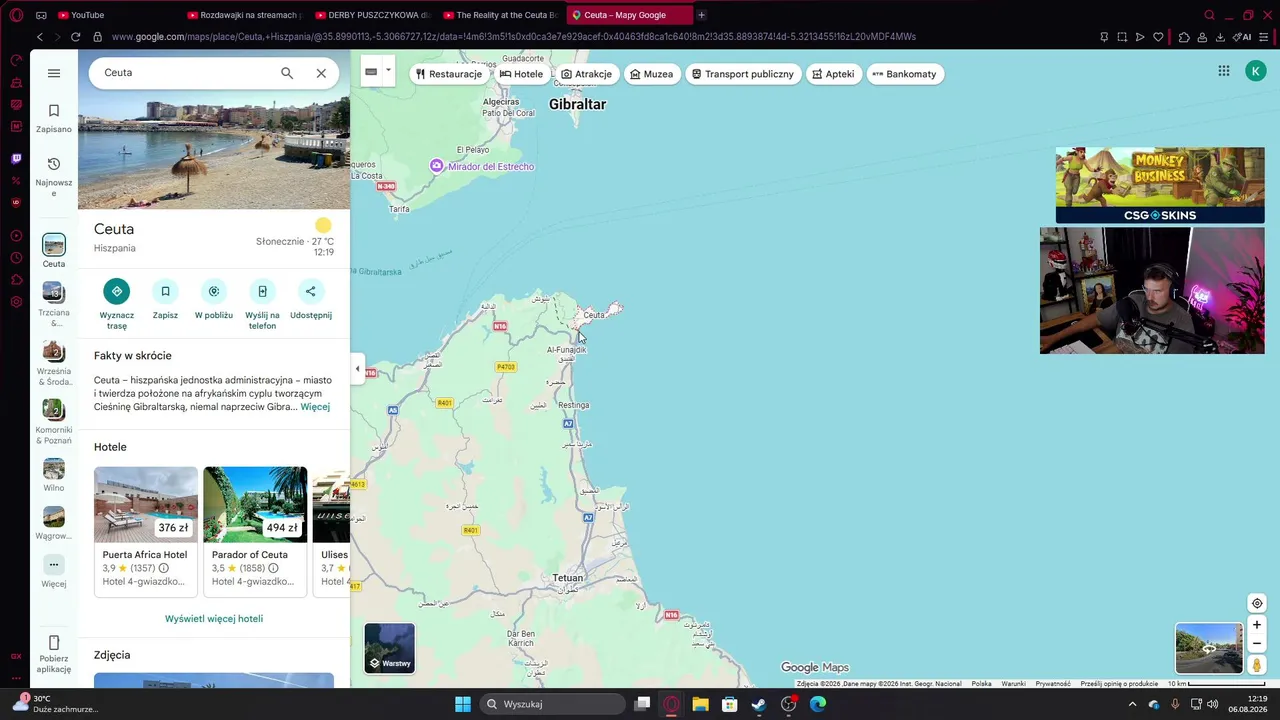This screenshot has height=720, width=1280.
Task: Click Prześlij opinię o produkcie link
Action: (1119, 684)
